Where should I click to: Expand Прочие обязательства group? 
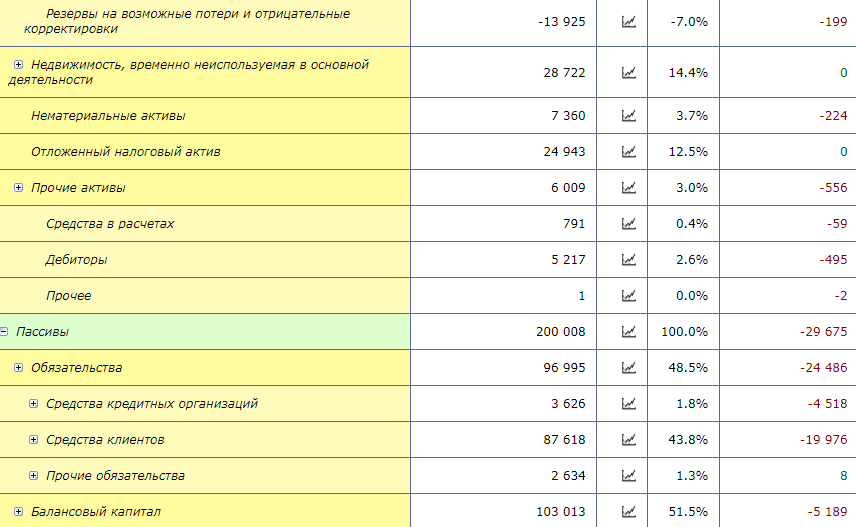click(x=33, y=476)
